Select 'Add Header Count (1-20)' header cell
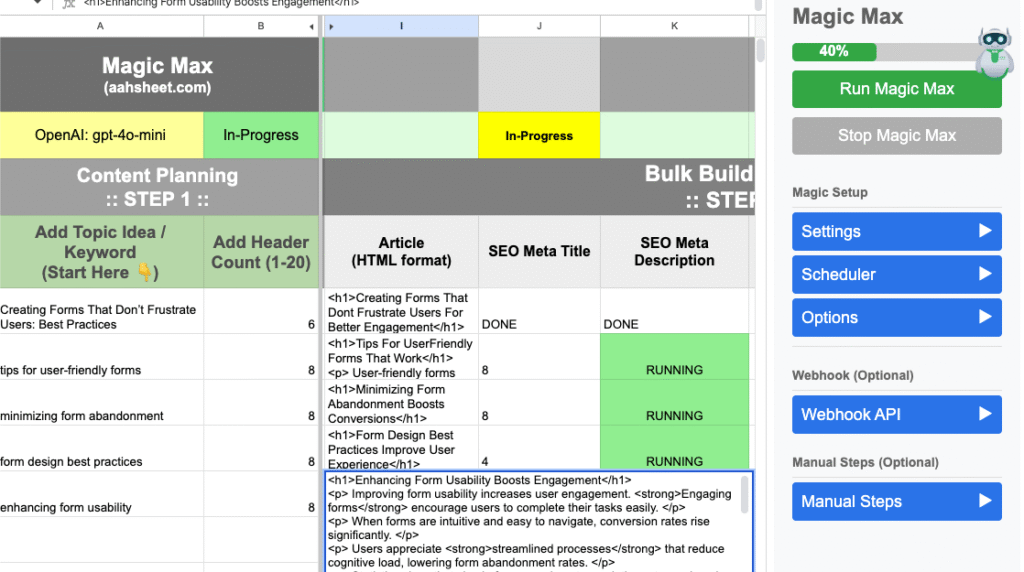The height and width of the screenshot is (572, 1024). (261, 252)
